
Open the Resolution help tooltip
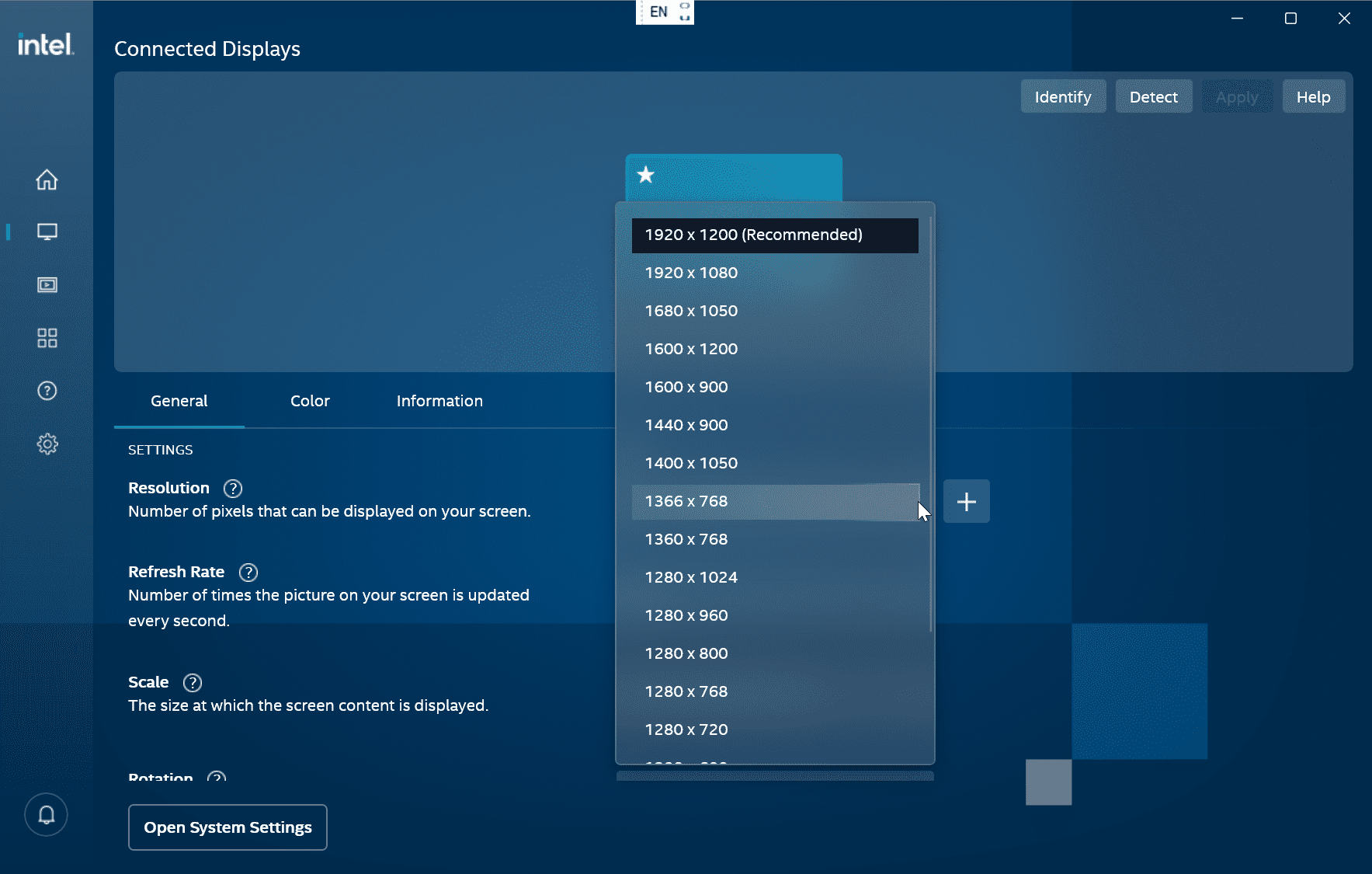coord(233,488)
